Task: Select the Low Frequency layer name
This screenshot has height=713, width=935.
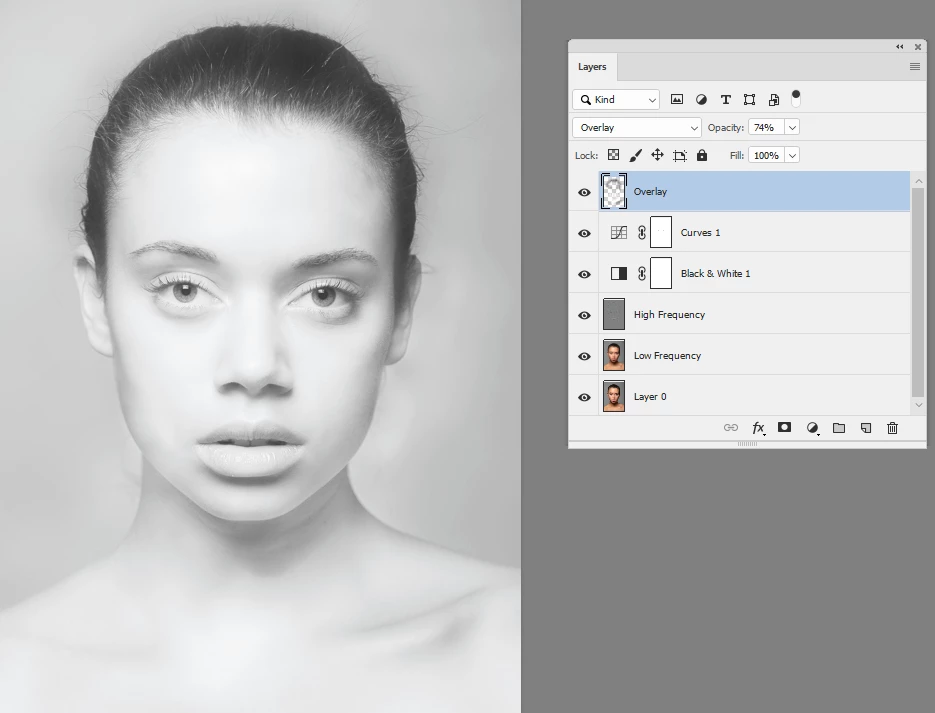Action: pos(667,356)
